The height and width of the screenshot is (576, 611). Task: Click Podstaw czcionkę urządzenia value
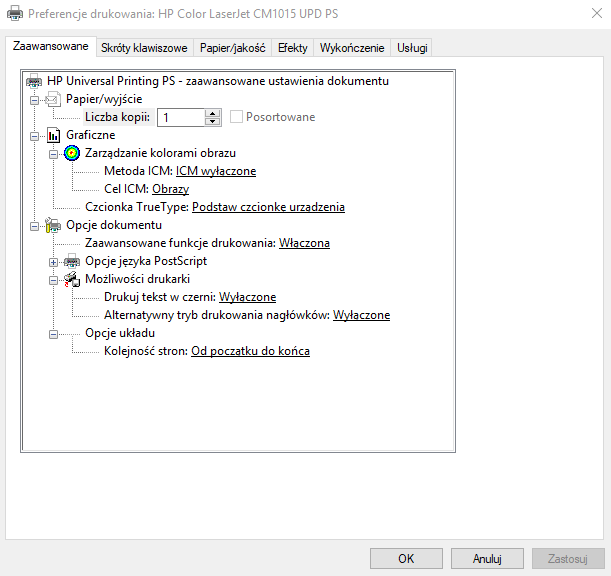click(x=268, y=207)
